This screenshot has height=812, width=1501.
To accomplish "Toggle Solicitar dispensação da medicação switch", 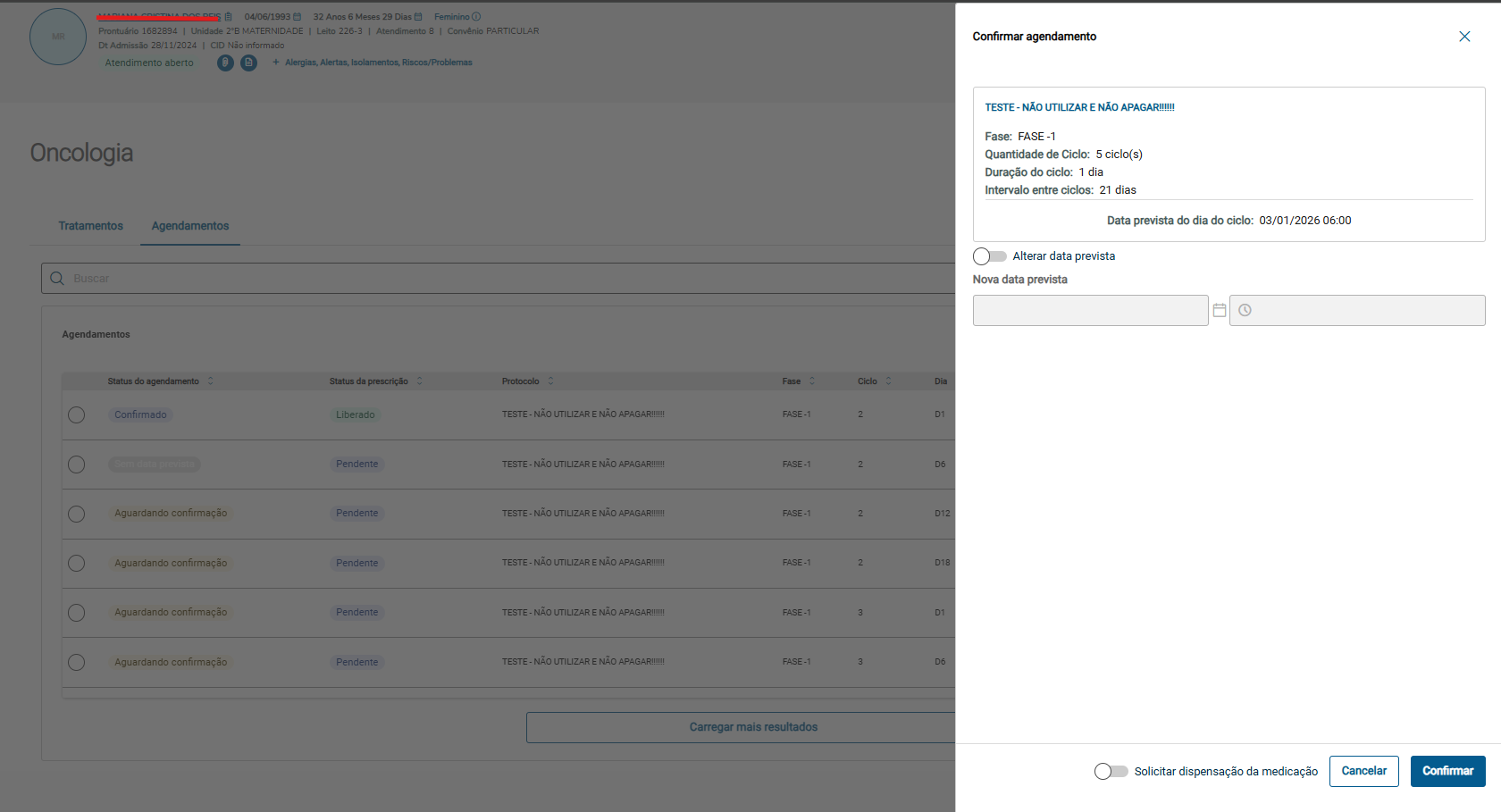I will tap(1111, 771).
